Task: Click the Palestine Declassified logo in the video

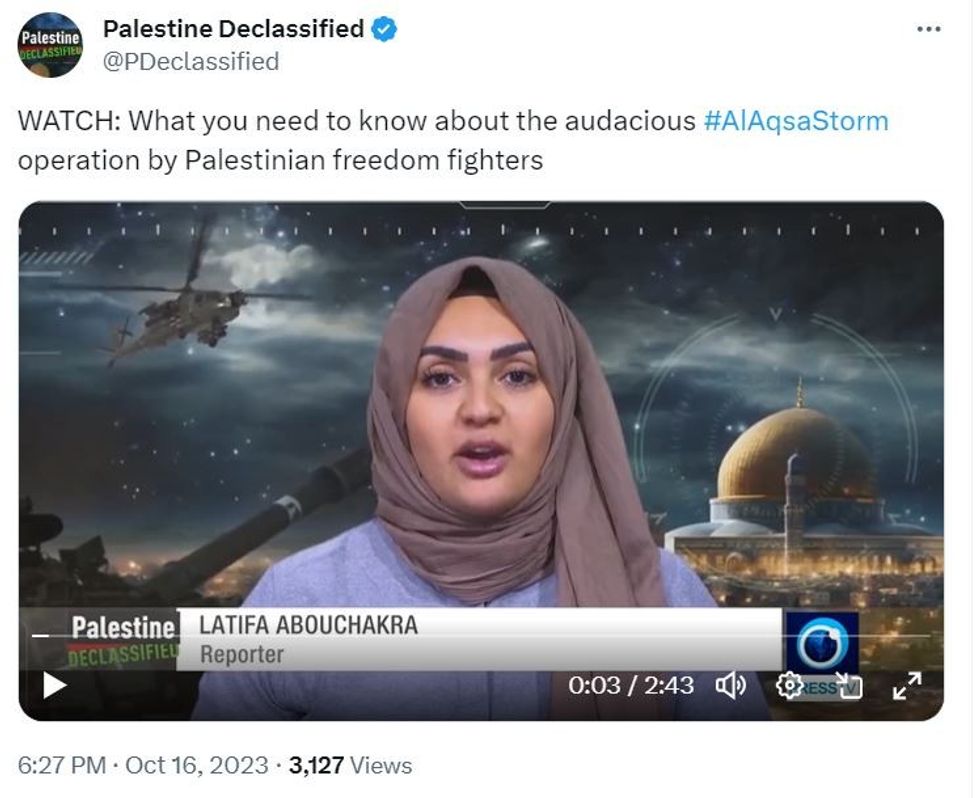Action: (122, 639)
